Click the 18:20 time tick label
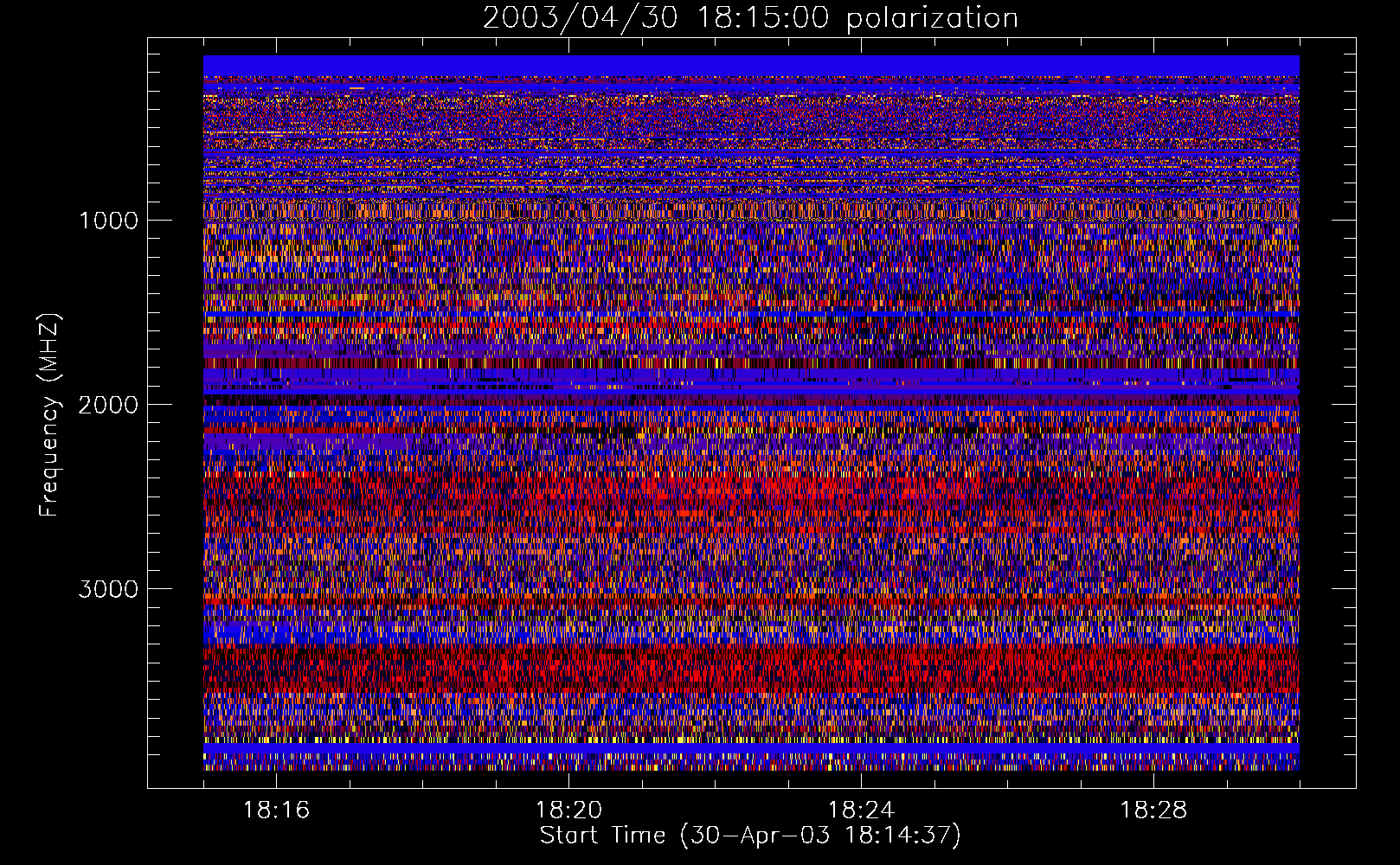The width and height of the screenshot is (1400, 865). [x=568, y=811]
